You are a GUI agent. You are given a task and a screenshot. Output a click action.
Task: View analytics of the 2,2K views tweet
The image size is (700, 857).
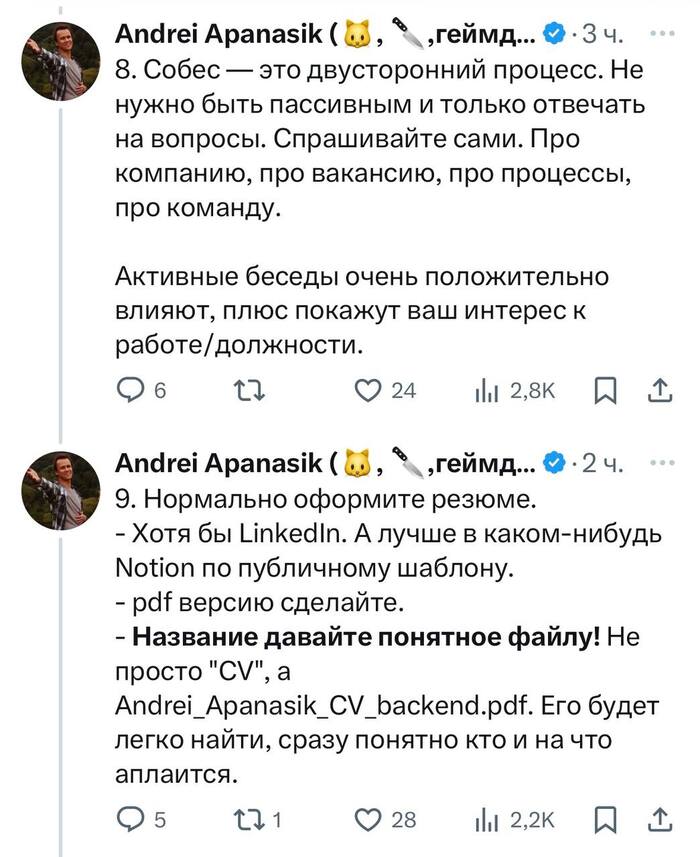point(486,819)
